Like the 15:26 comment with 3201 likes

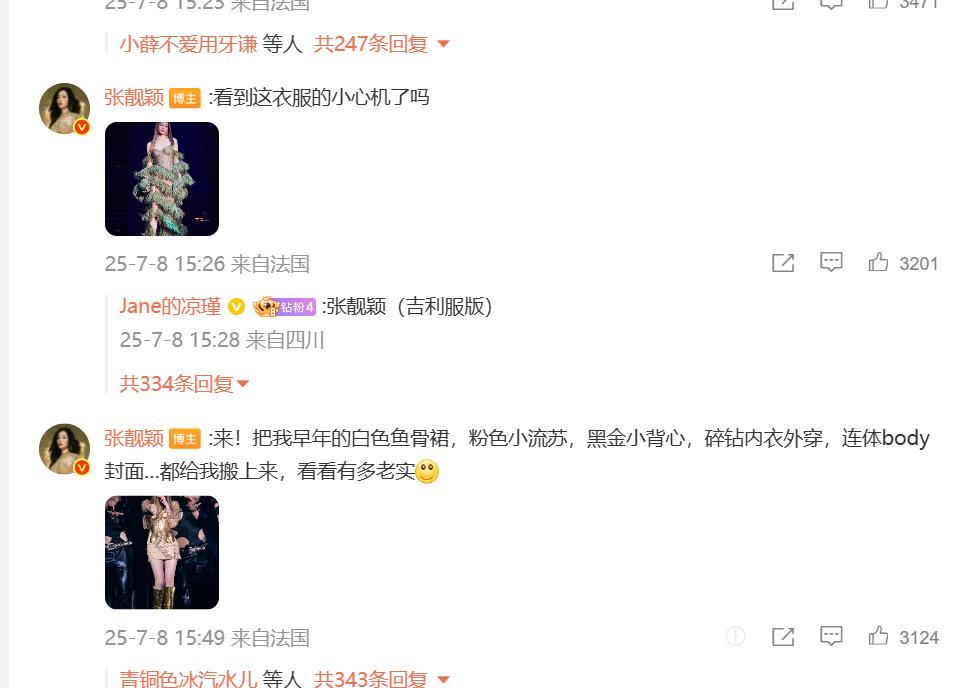click(878, 262)
